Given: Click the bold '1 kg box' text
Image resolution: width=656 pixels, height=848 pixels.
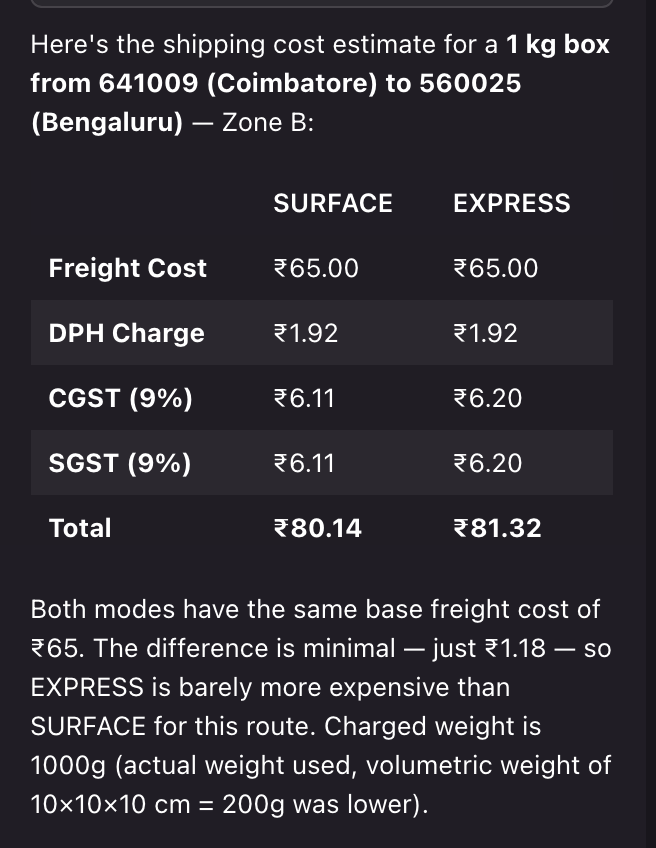Looking at the screenshot, I should (x=558, y=45).
